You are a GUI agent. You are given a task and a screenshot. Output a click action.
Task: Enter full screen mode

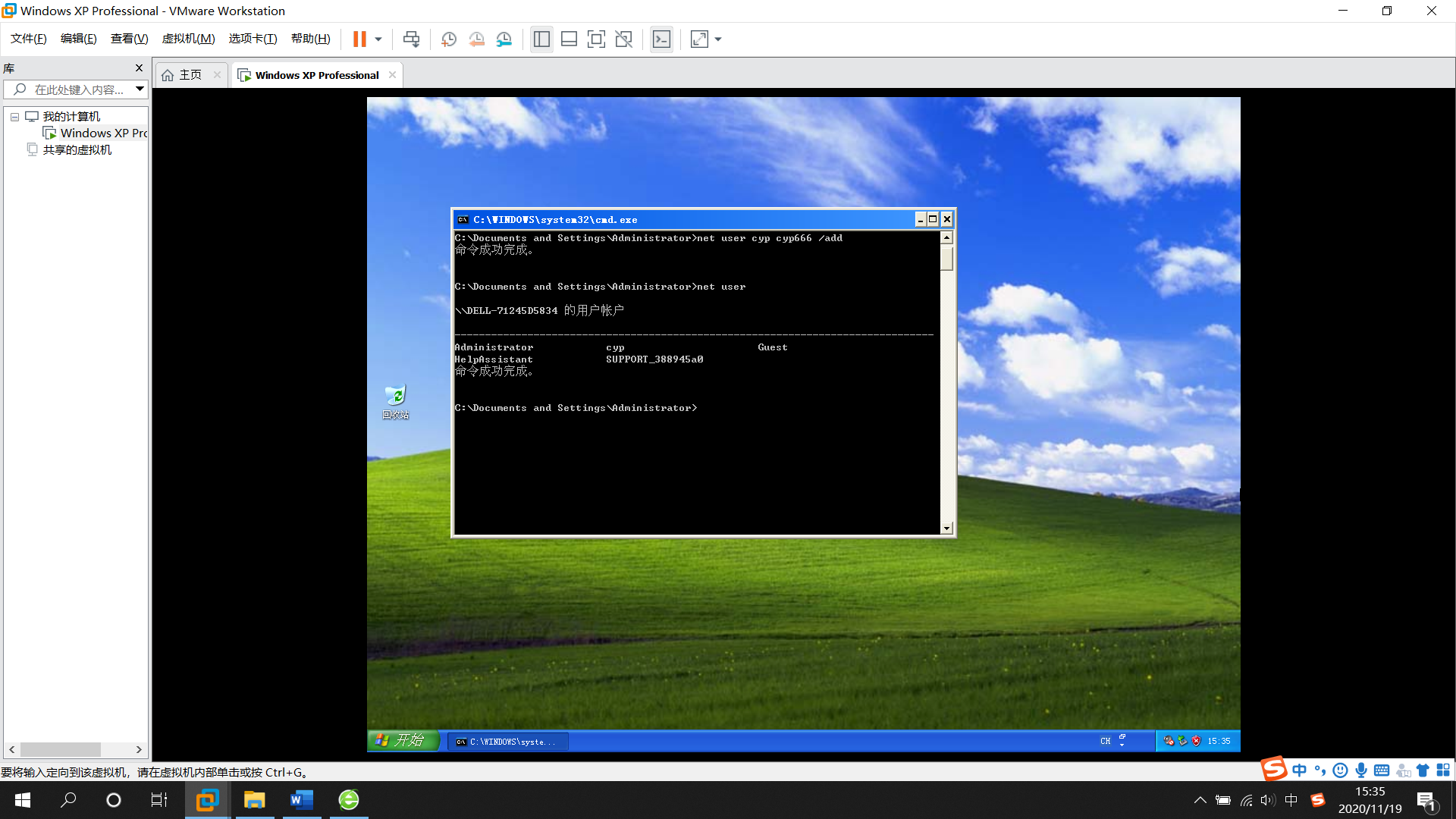[596, 39]
